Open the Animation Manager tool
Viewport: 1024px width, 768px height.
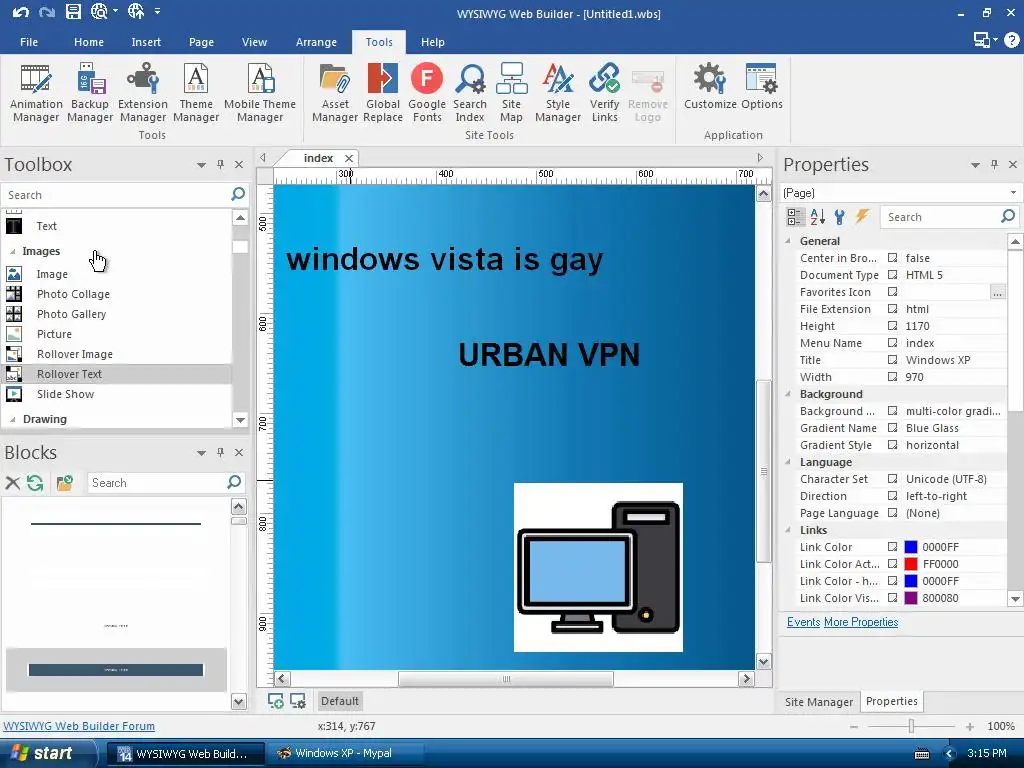(36, 93)
